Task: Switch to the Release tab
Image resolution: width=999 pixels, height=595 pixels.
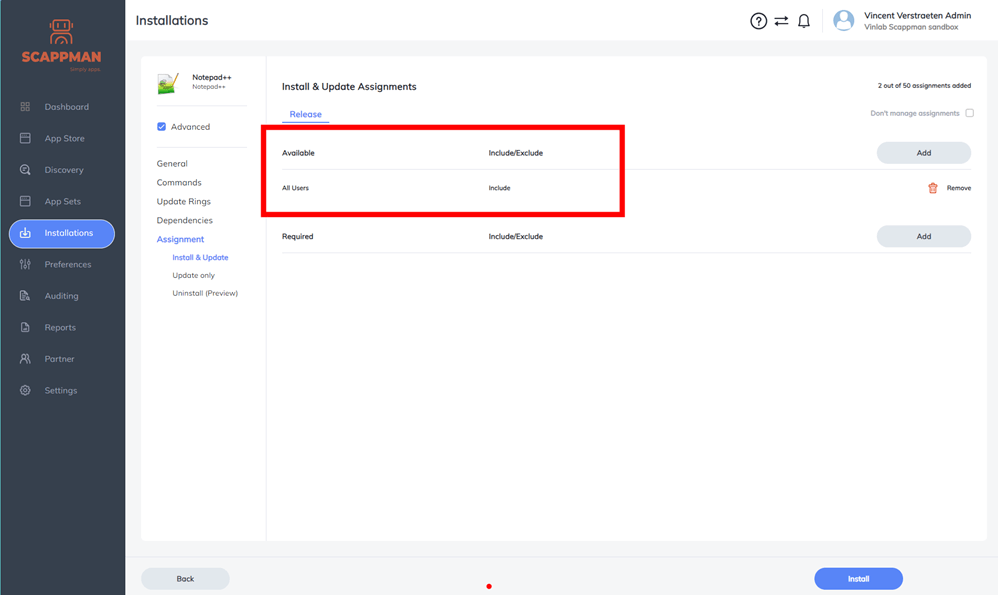Action: 306,114
